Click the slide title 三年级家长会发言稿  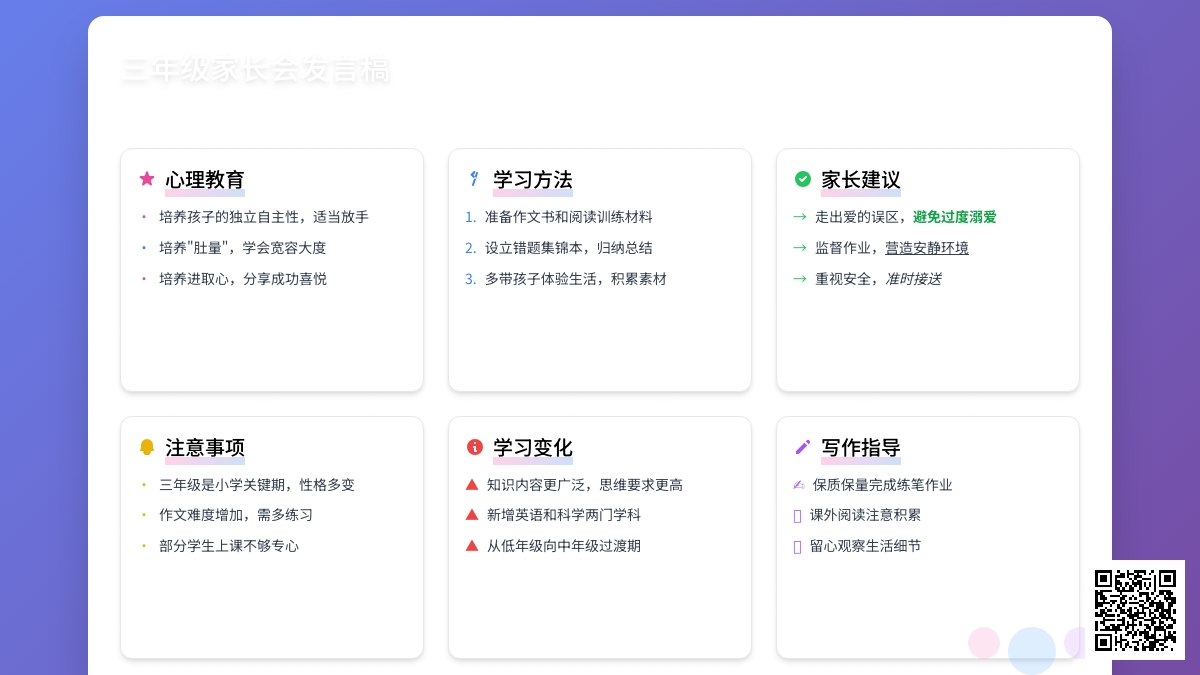coord(256,71)
